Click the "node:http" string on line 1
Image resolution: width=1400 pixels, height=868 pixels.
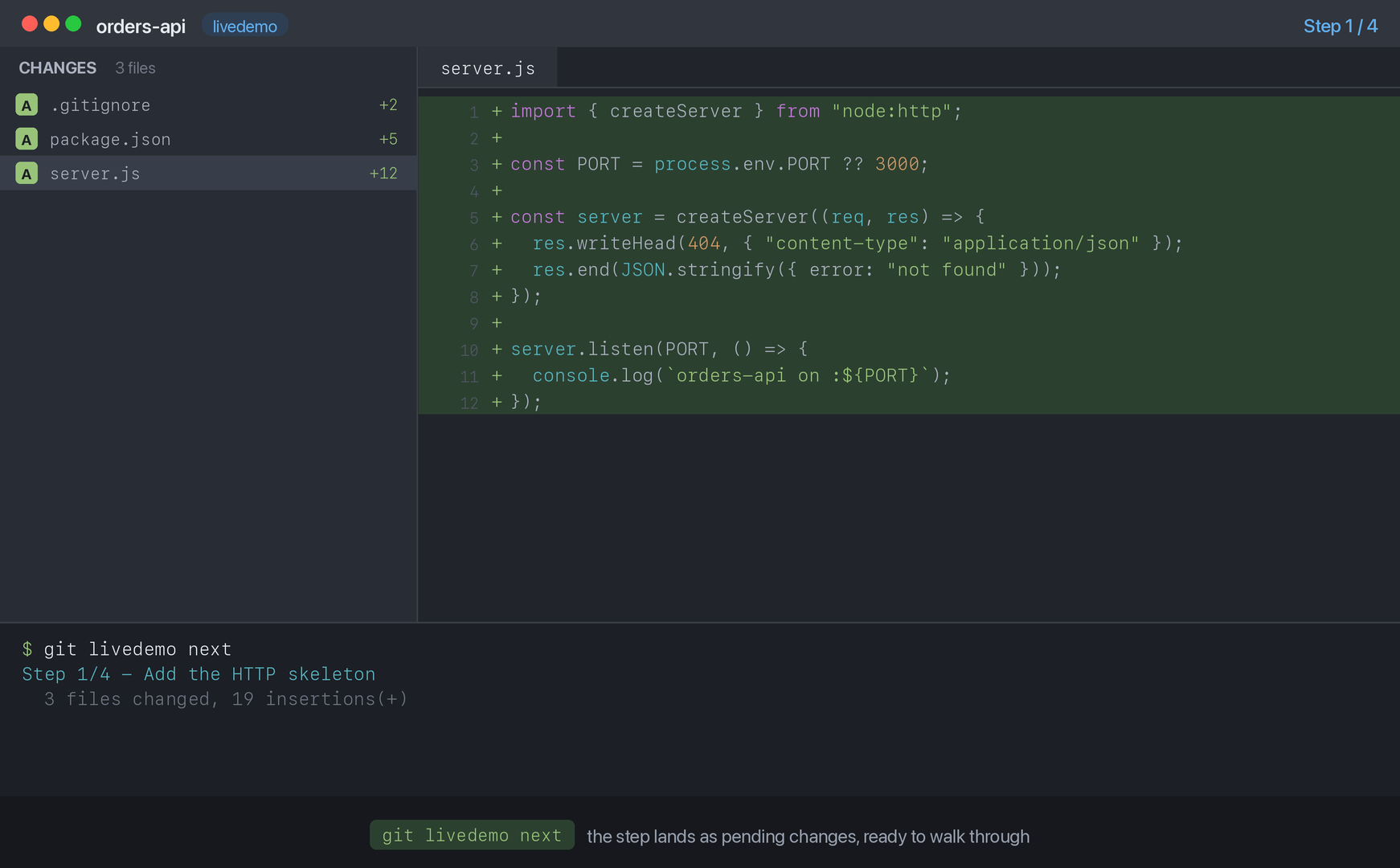[891, 111]
